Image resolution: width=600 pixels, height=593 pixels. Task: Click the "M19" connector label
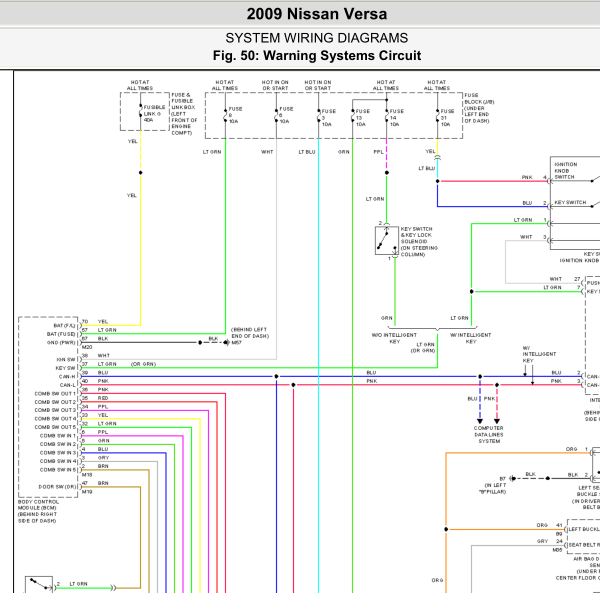87,492
